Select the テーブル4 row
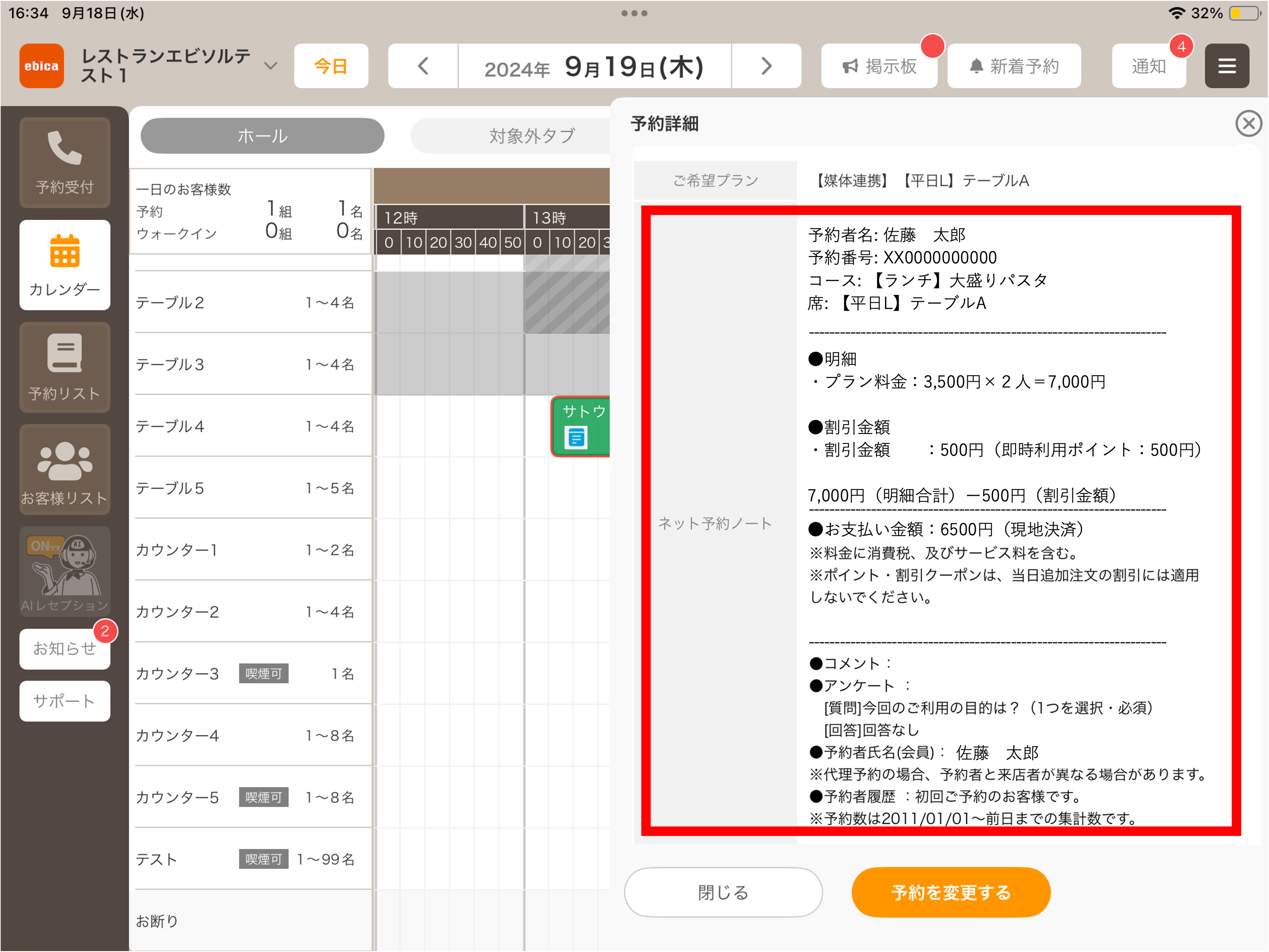The image size is (1269, 952). pos(253,426)
